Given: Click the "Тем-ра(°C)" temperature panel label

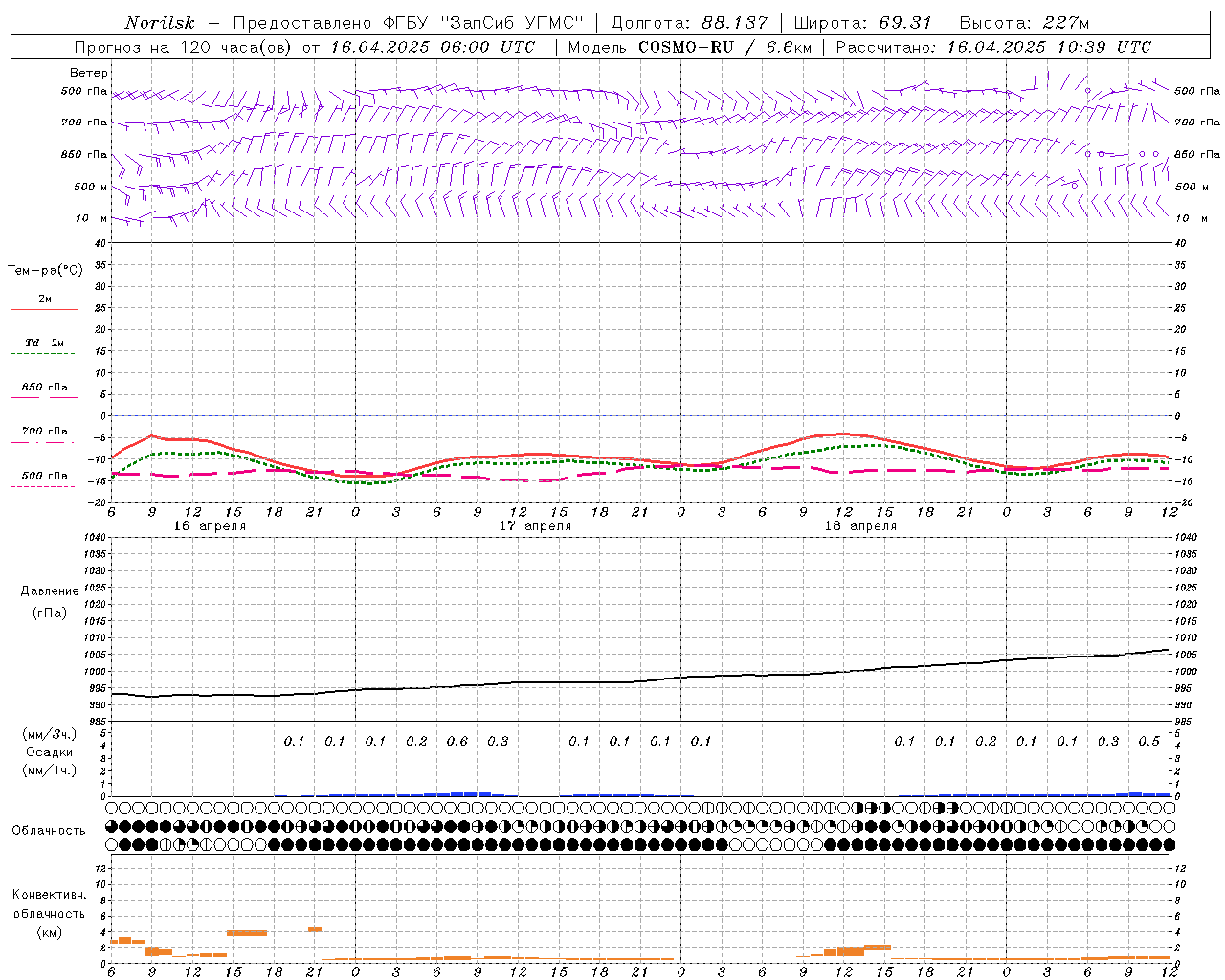Looking at the screenshot, I should (x=45, y=271).
